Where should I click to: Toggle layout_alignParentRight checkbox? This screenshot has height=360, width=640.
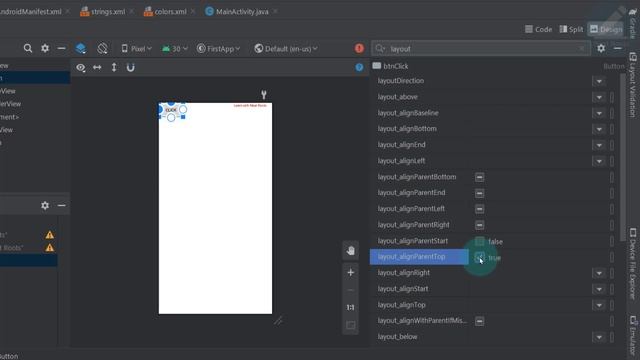point(480,225)
